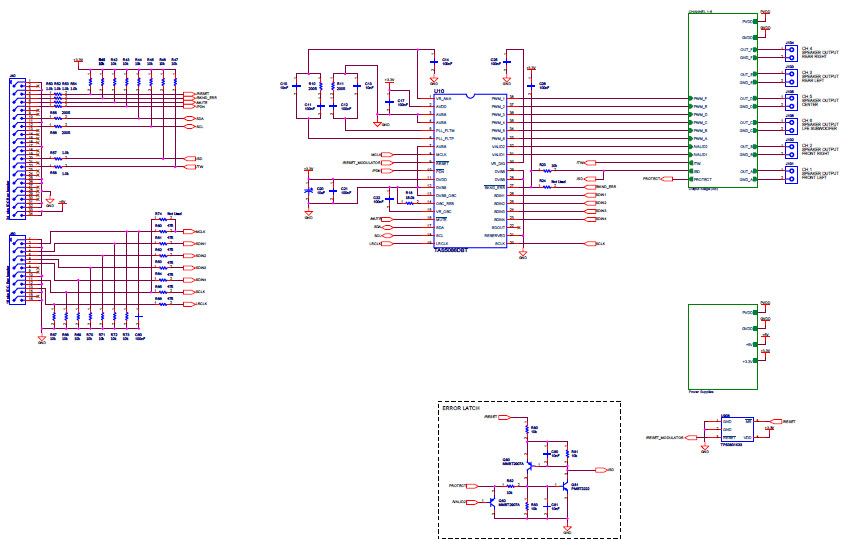Click the Output Stage channel 1-6 block
Viewport: 852px width, 541px height.
[723, 100]
